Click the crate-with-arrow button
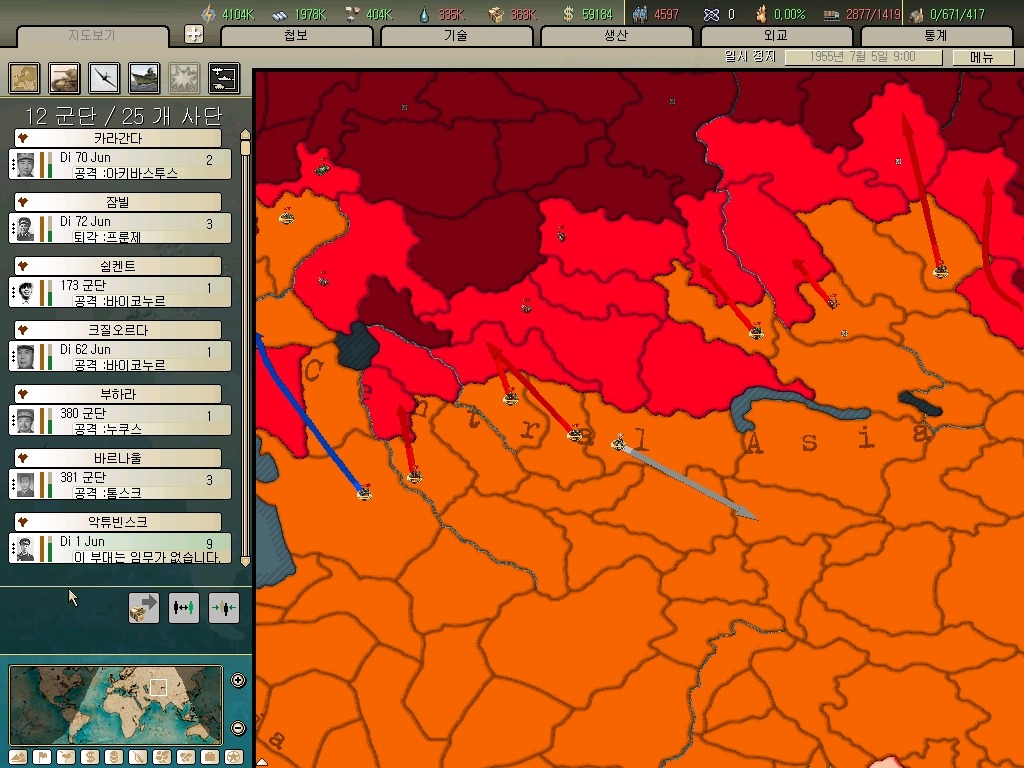The width and height of the screenshot is (1024, 768). click(x=144, y=608)
